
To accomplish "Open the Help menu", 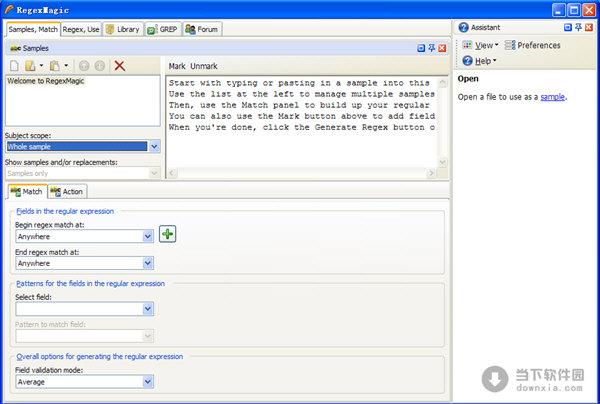I will tap(479, 61).
